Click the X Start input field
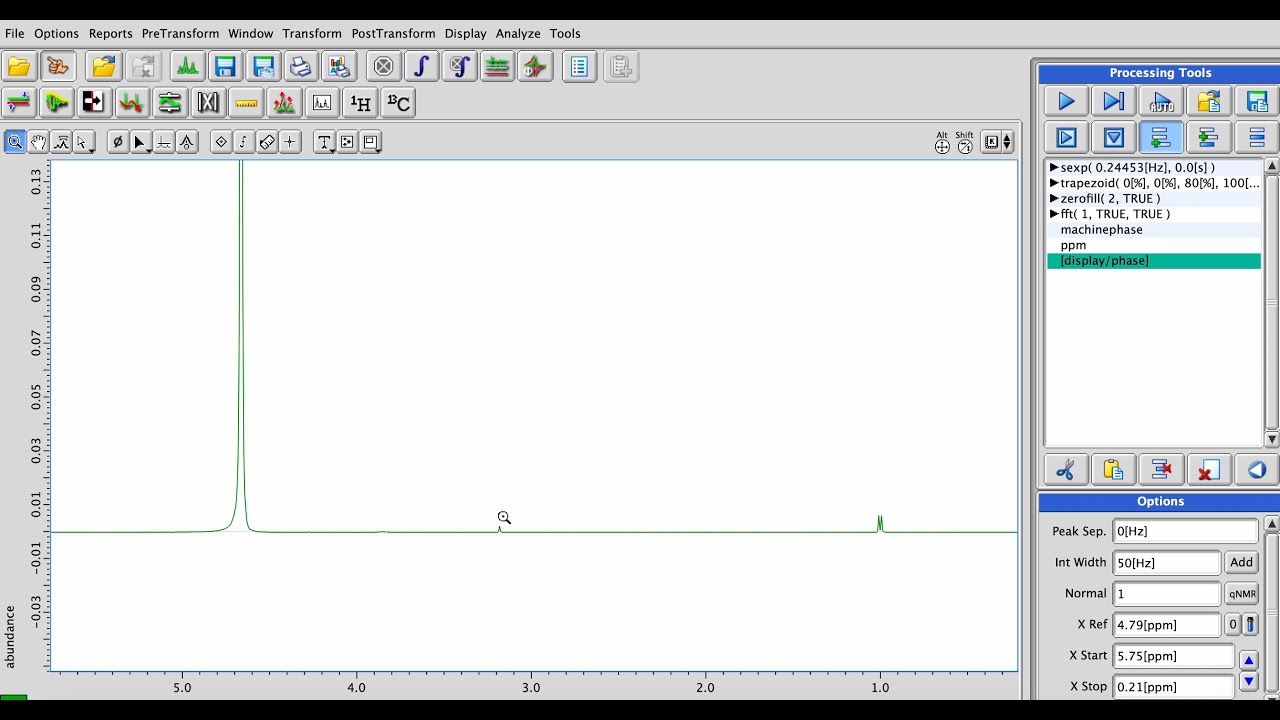The width and height of the screenshot is (1280, 720). [1173, 656]
